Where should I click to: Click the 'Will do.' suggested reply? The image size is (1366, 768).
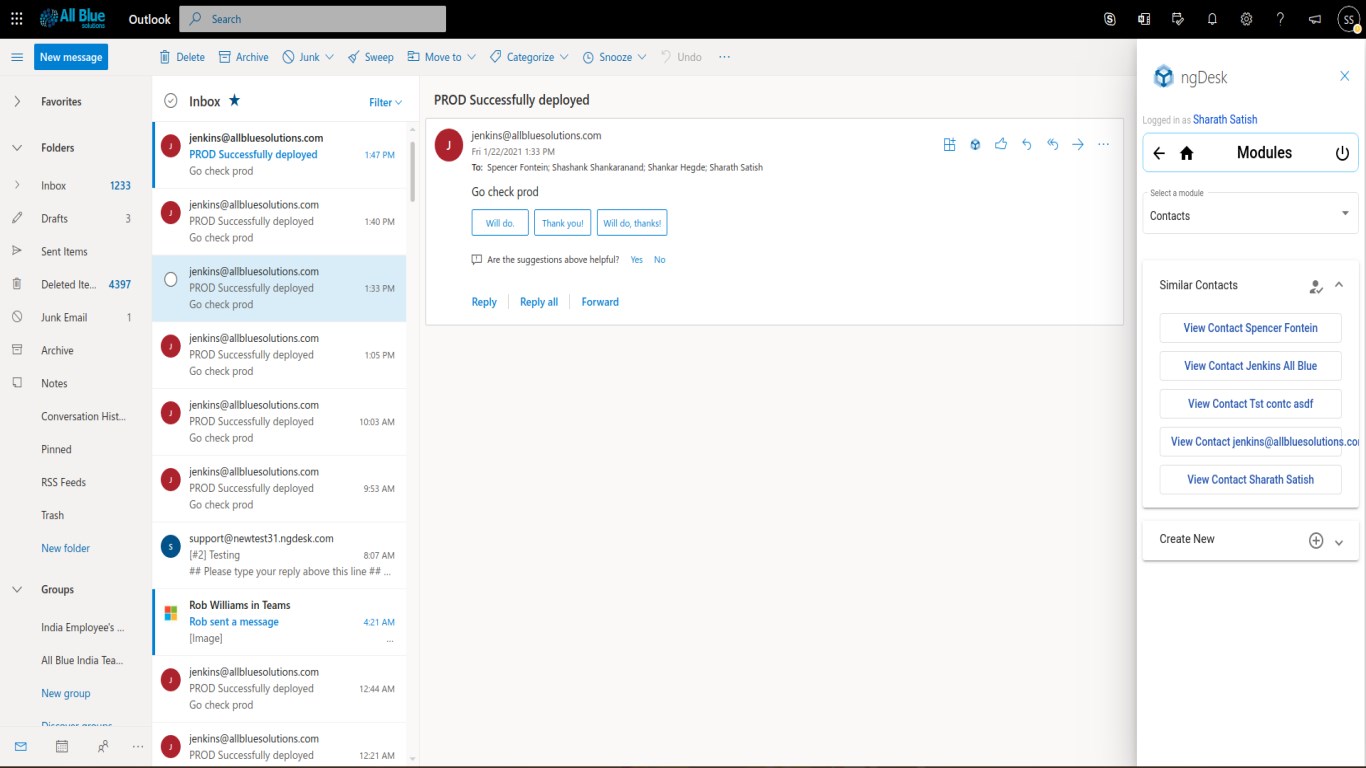pyautogui.click(x=500, y=223)
